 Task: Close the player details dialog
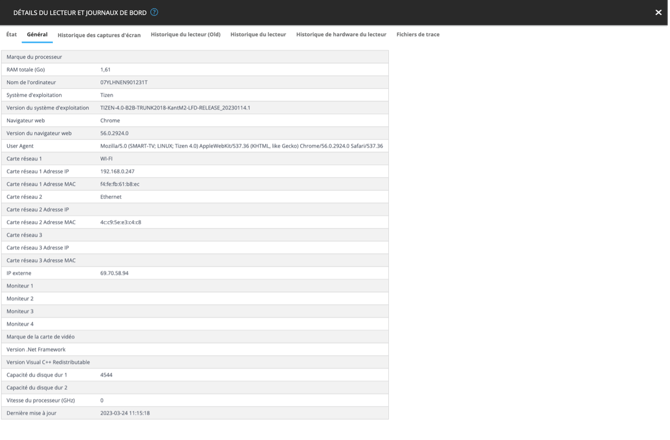click(x=658, y=12)
